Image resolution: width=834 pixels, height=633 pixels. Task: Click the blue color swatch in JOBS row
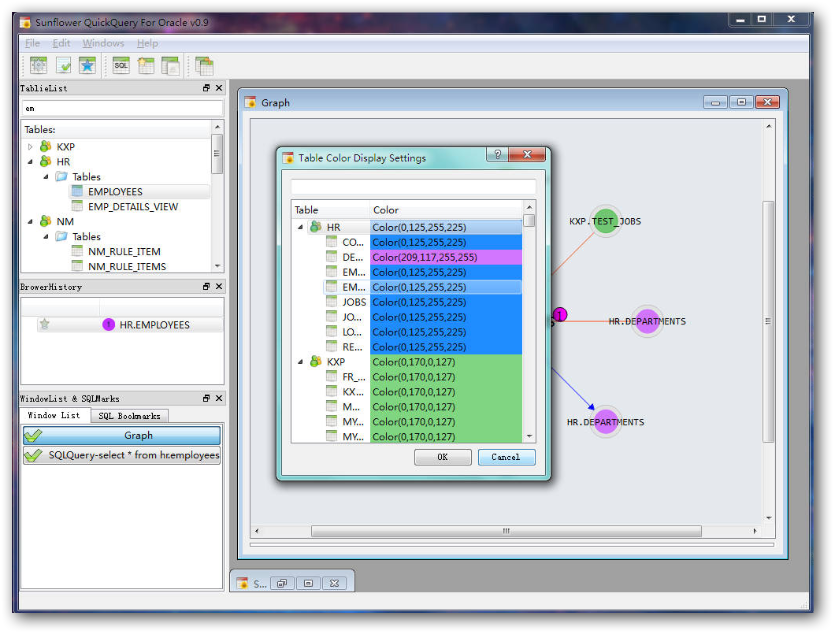click(x=446, y=302)
